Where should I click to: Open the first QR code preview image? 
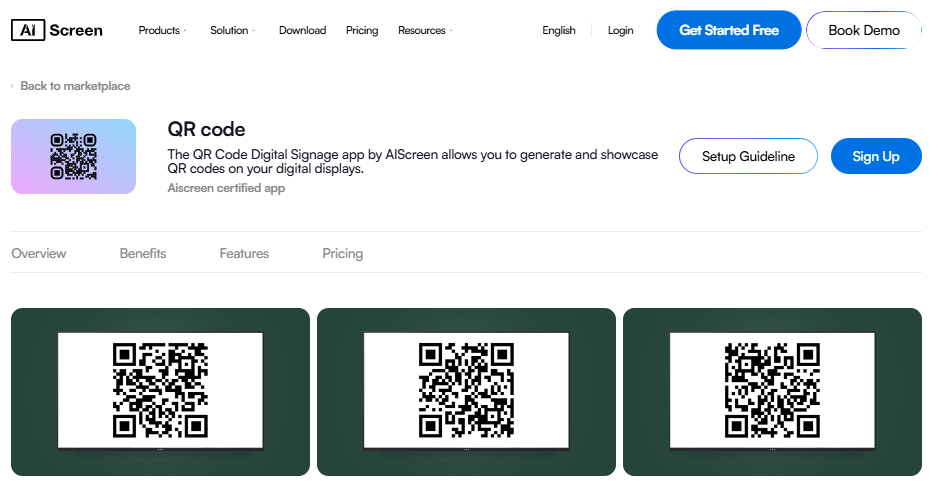(160, 392)
